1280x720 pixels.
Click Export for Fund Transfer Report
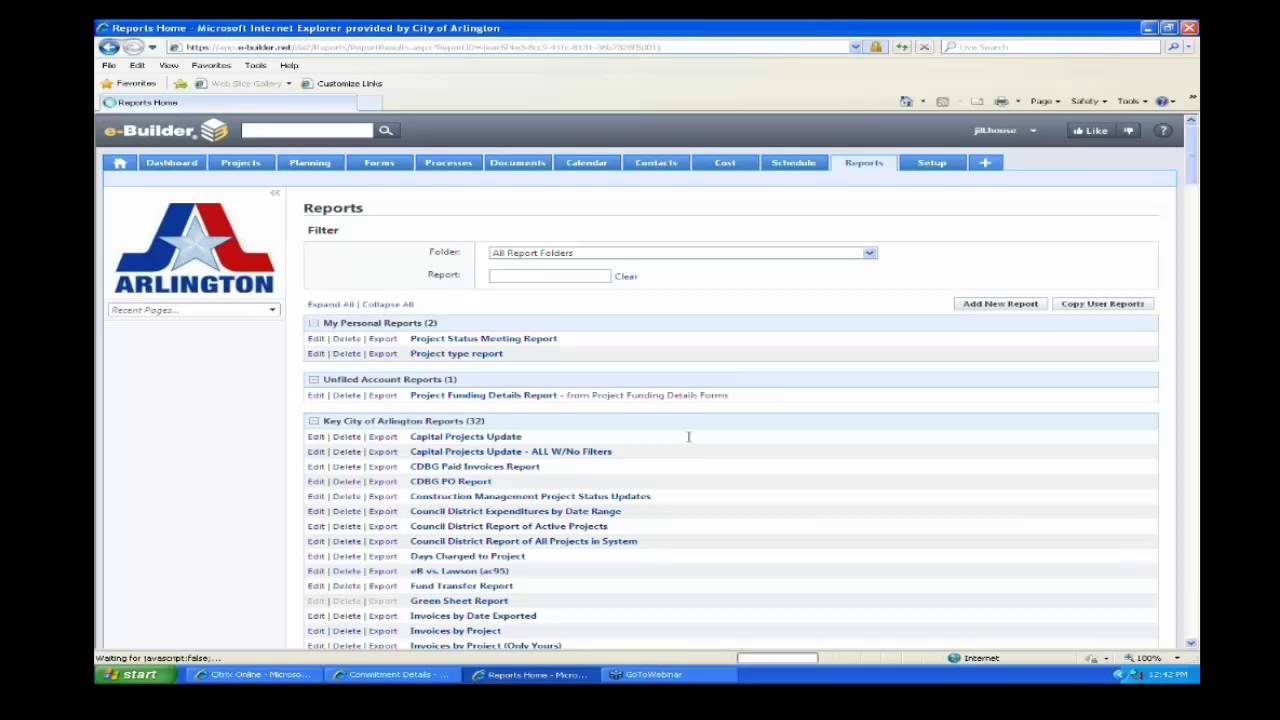click(383, 587)
